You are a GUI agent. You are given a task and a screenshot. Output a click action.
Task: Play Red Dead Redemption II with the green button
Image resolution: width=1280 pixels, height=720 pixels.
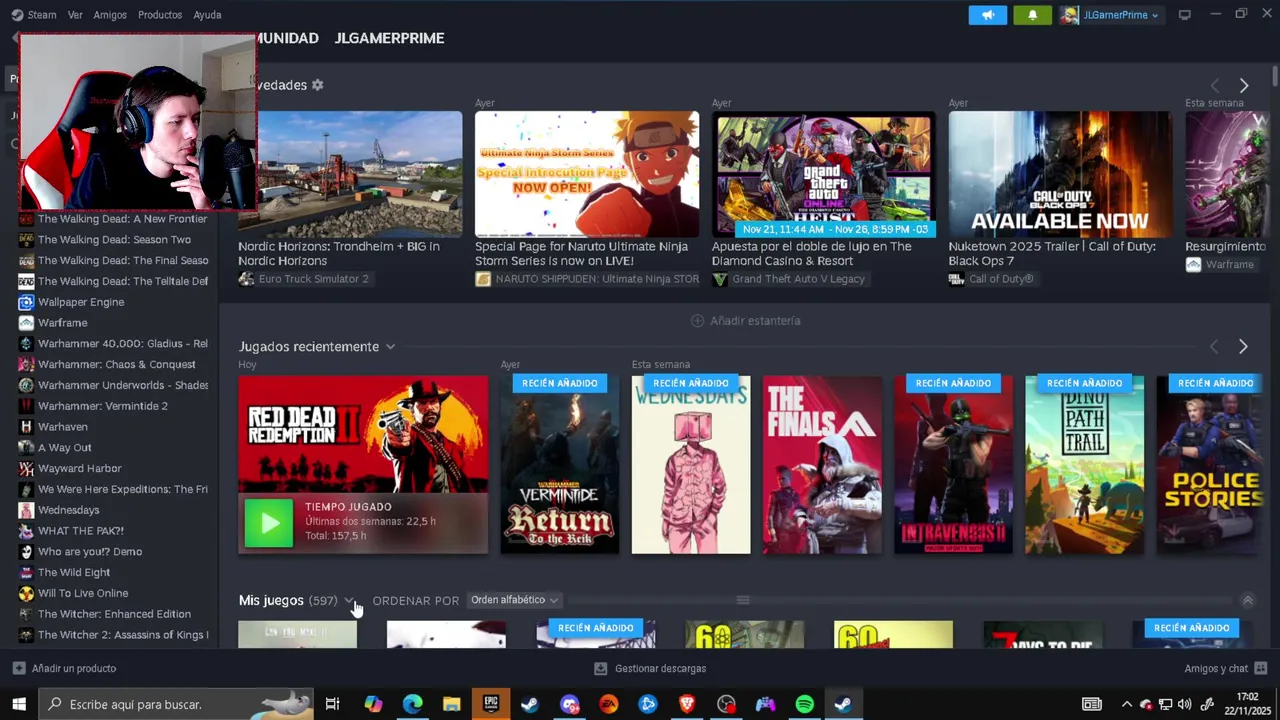tap(269, 522)
